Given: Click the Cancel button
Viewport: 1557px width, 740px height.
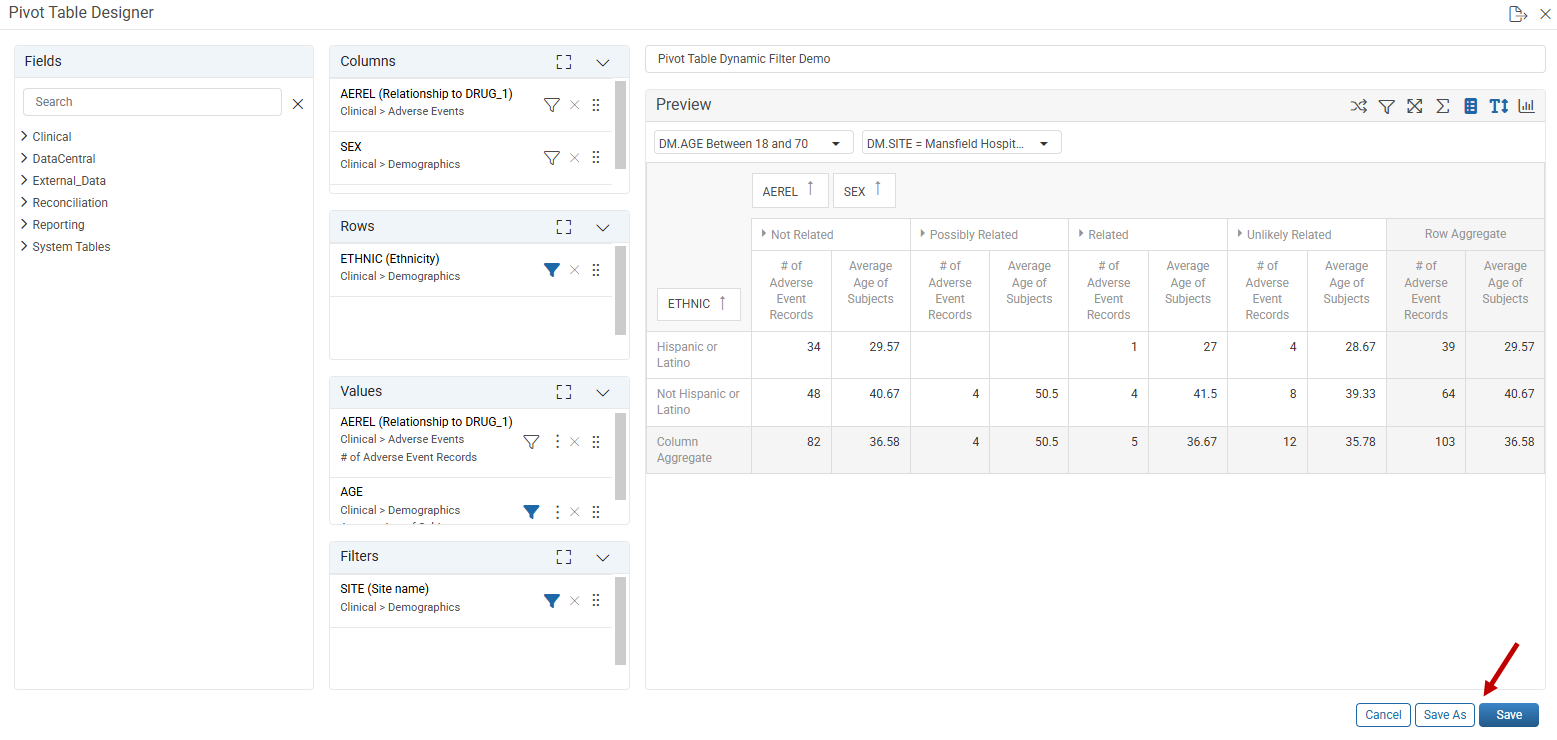Looking at the screenshot, I should (x=1383, y=715).
